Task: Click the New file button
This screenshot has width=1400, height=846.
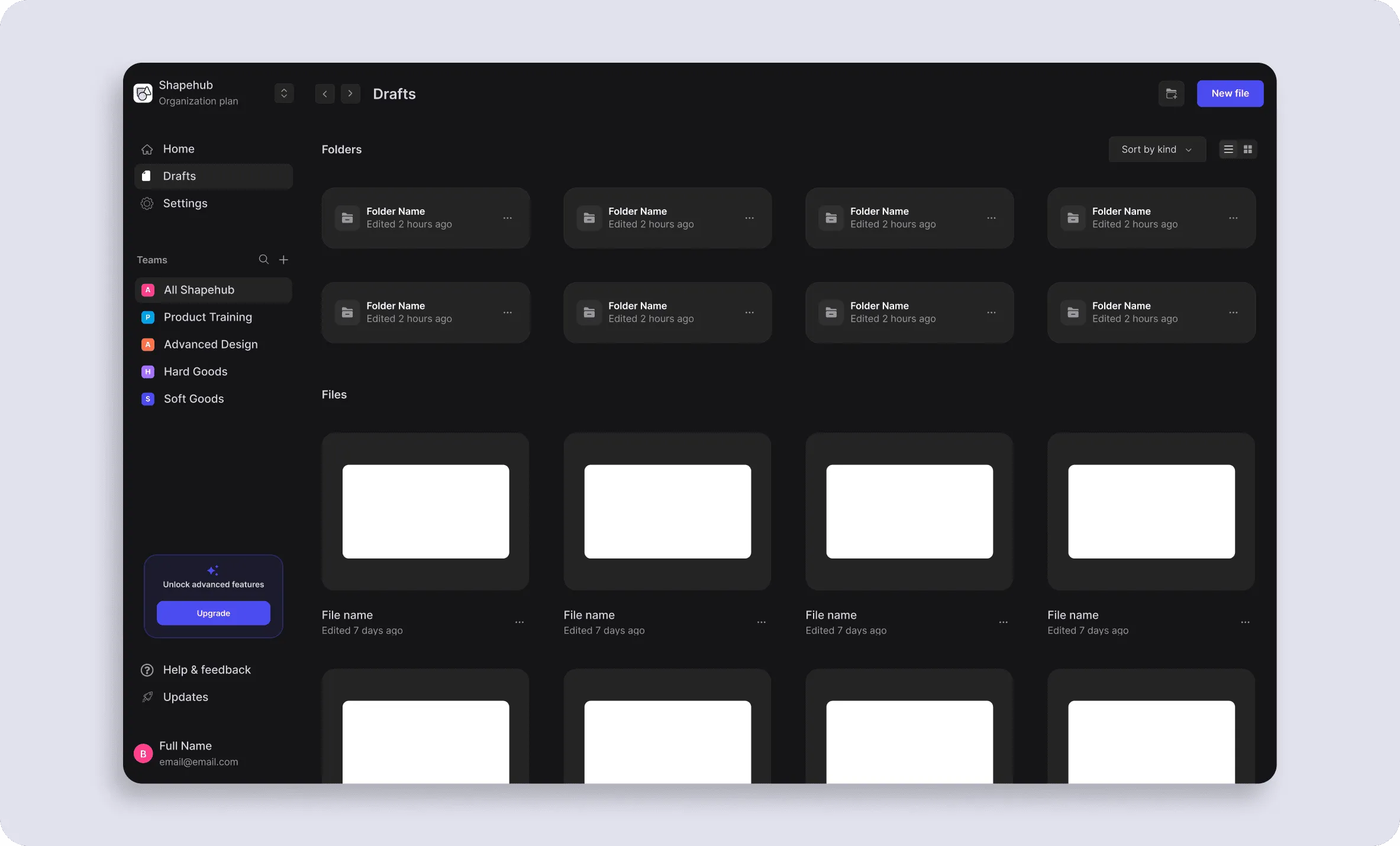Action: pos(1230,93)
